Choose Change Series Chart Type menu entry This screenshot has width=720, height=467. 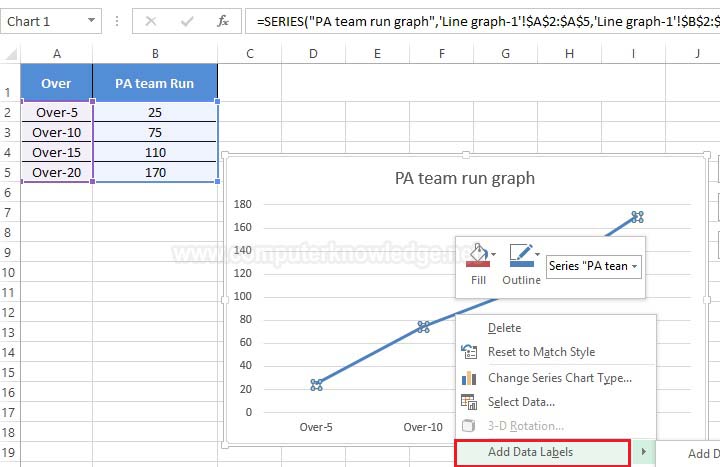coord(556,377)
